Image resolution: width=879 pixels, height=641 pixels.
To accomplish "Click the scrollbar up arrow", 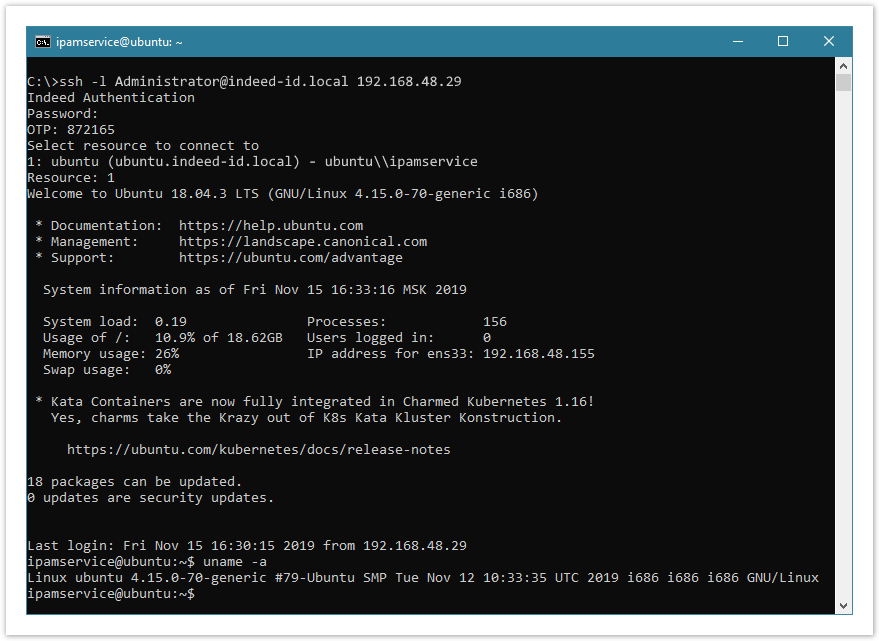I will click(x=844, y=65).
